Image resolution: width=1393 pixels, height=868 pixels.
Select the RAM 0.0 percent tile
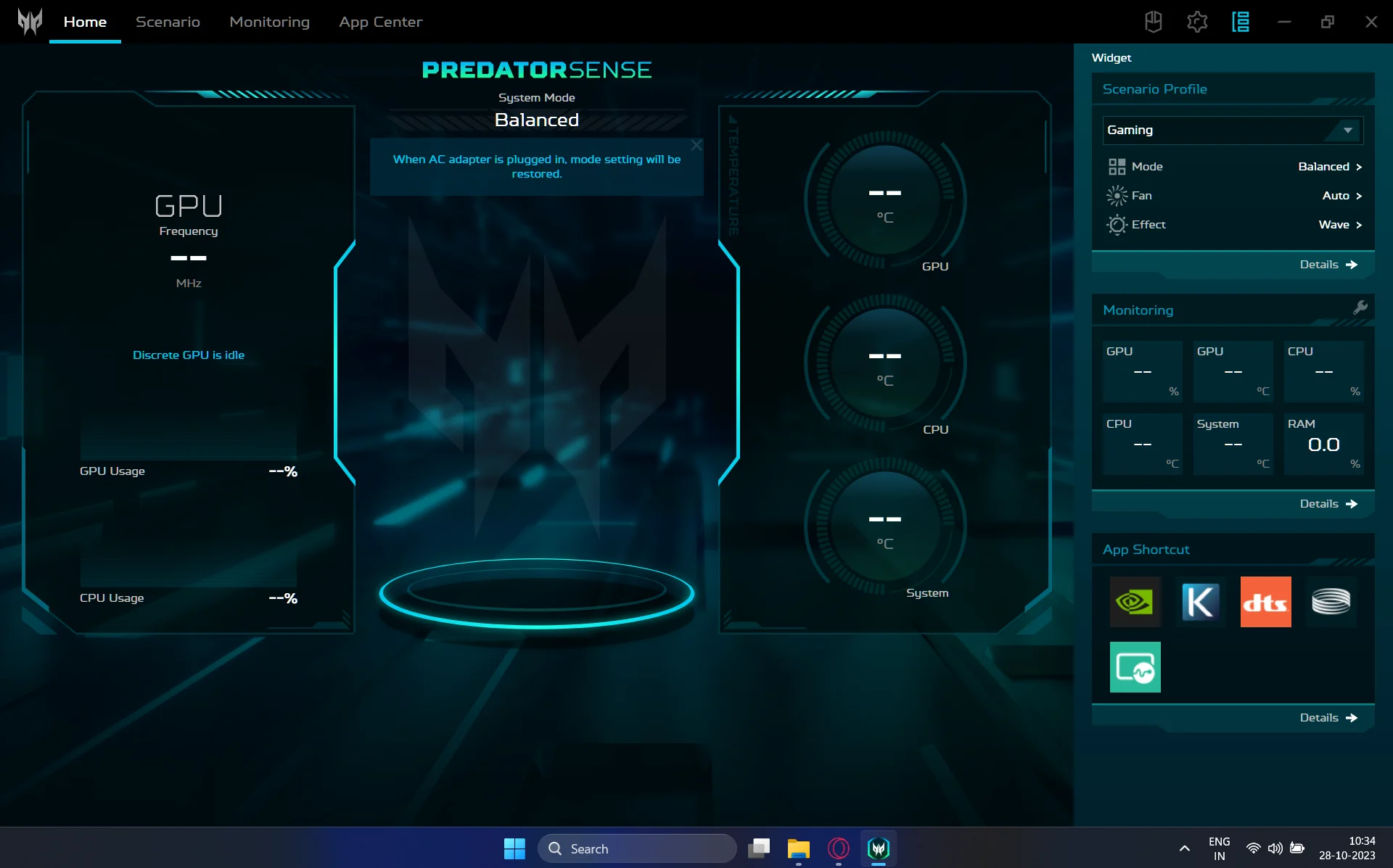pos(1324,444)
